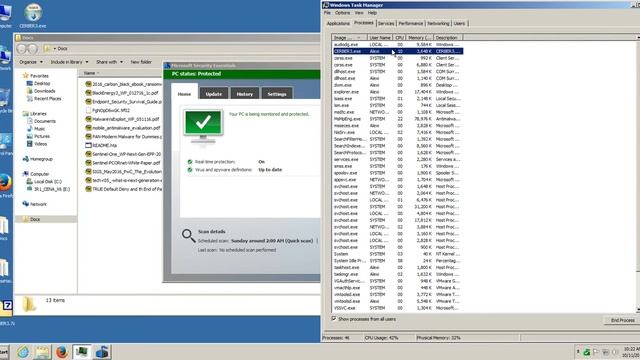This screenshot has height=360, width=640.
Task: Select the README.hta file icon
Action: tap(88, 145)
